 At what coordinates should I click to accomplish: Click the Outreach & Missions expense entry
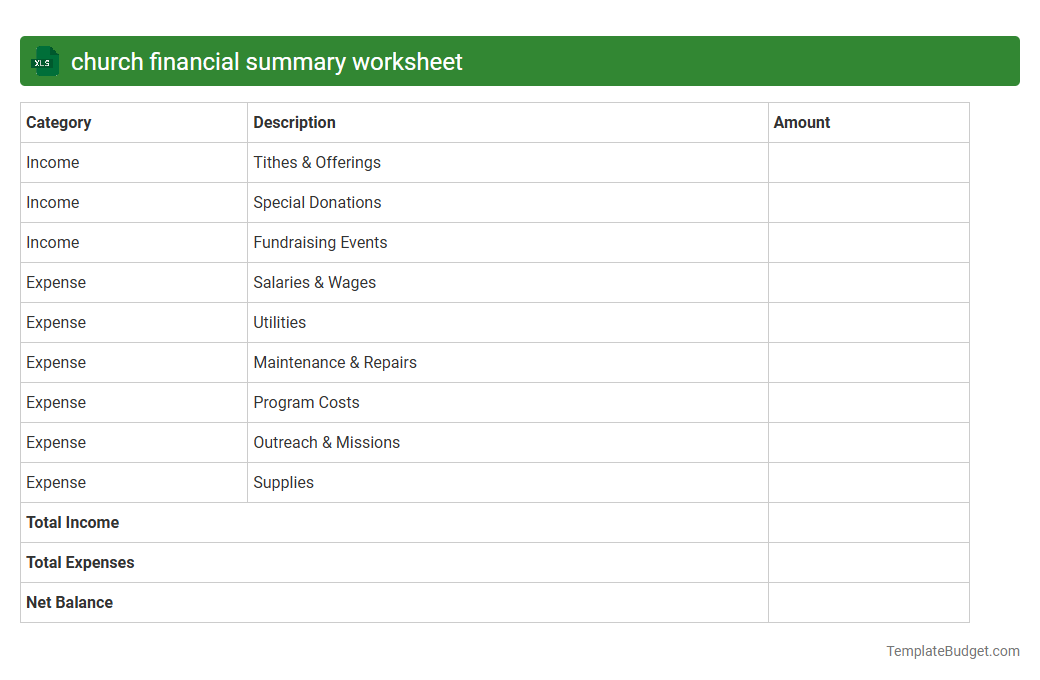click(327, 442)
